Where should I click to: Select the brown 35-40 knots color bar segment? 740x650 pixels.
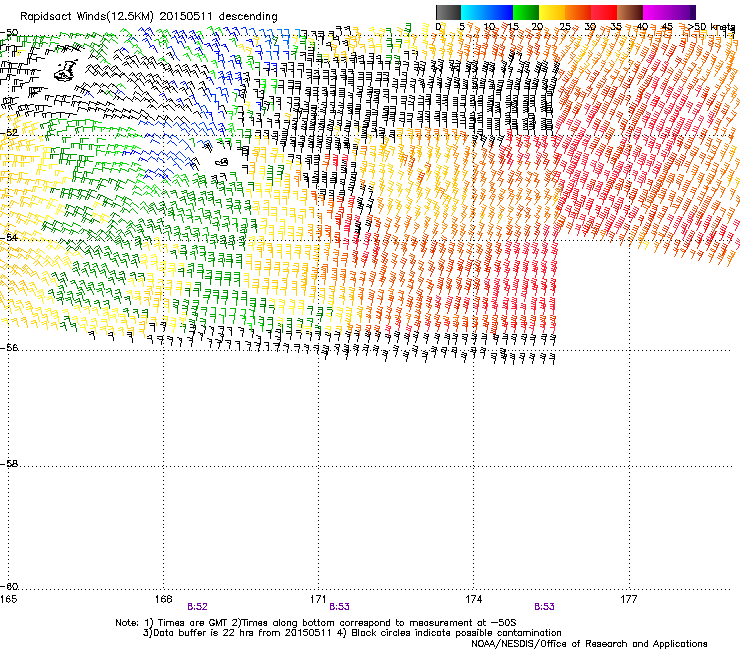point(630,12)
